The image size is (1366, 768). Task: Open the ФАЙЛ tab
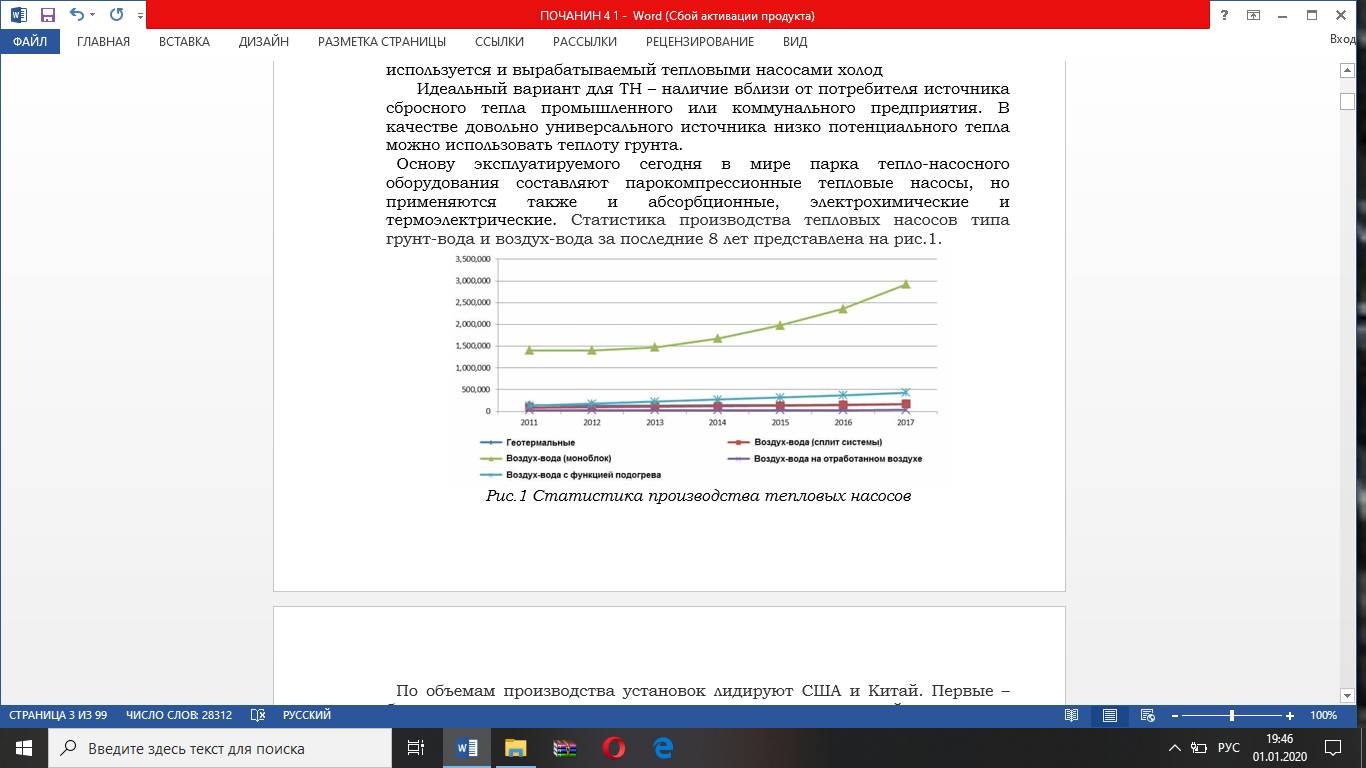[x=30, y=42]
